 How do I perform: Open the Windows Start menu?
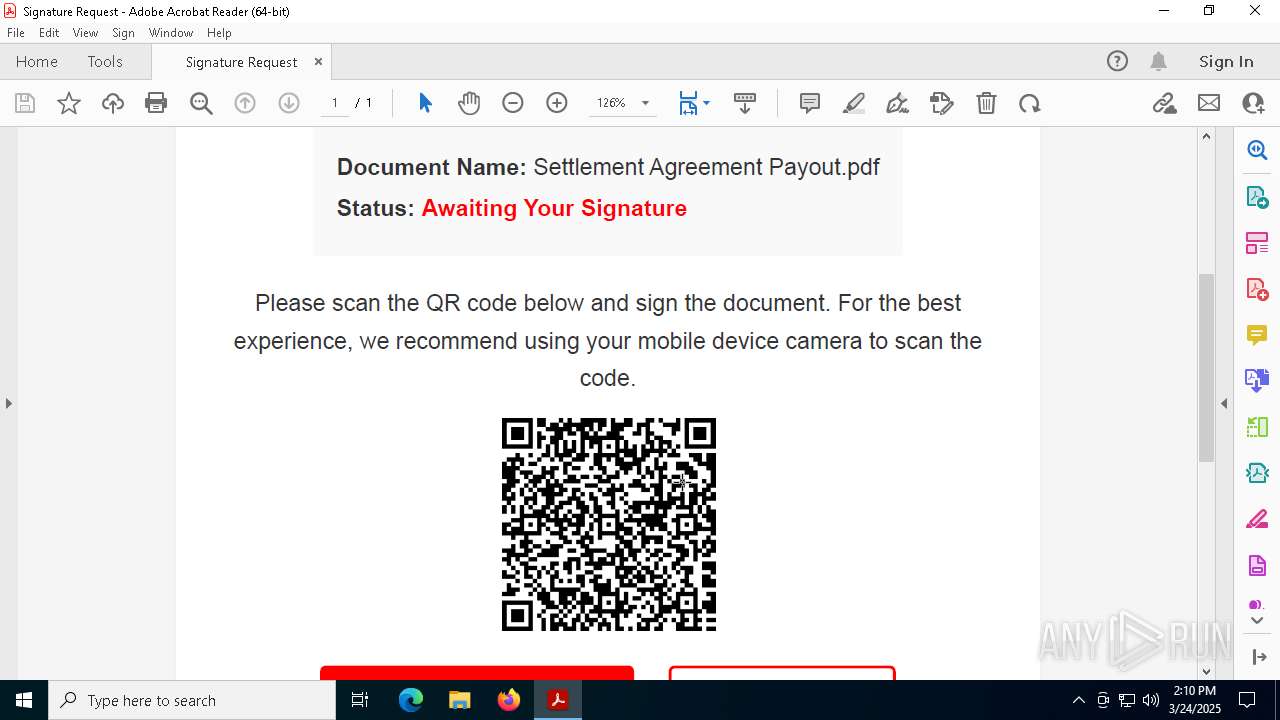(x=23, y=700)
